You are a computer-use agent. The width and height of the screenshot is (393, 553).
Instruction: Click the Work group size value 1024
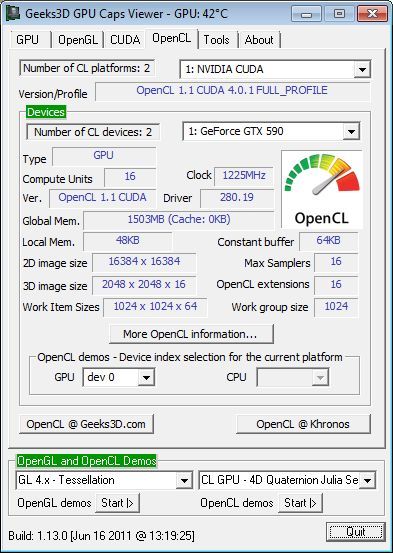tap(336, 307)
